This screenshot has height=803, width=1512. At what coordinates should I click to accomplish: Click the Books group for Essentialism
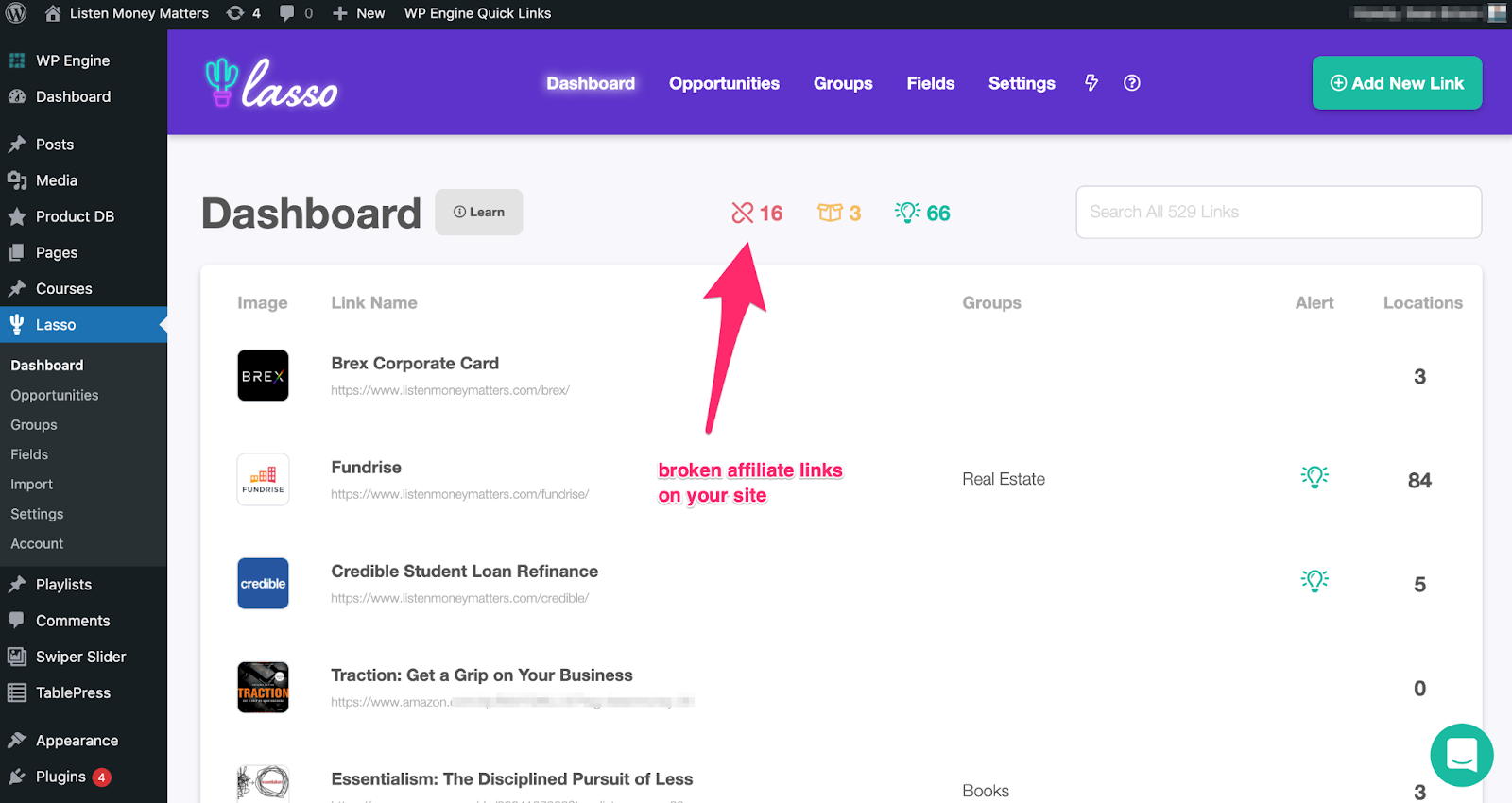tap(986, 791)
